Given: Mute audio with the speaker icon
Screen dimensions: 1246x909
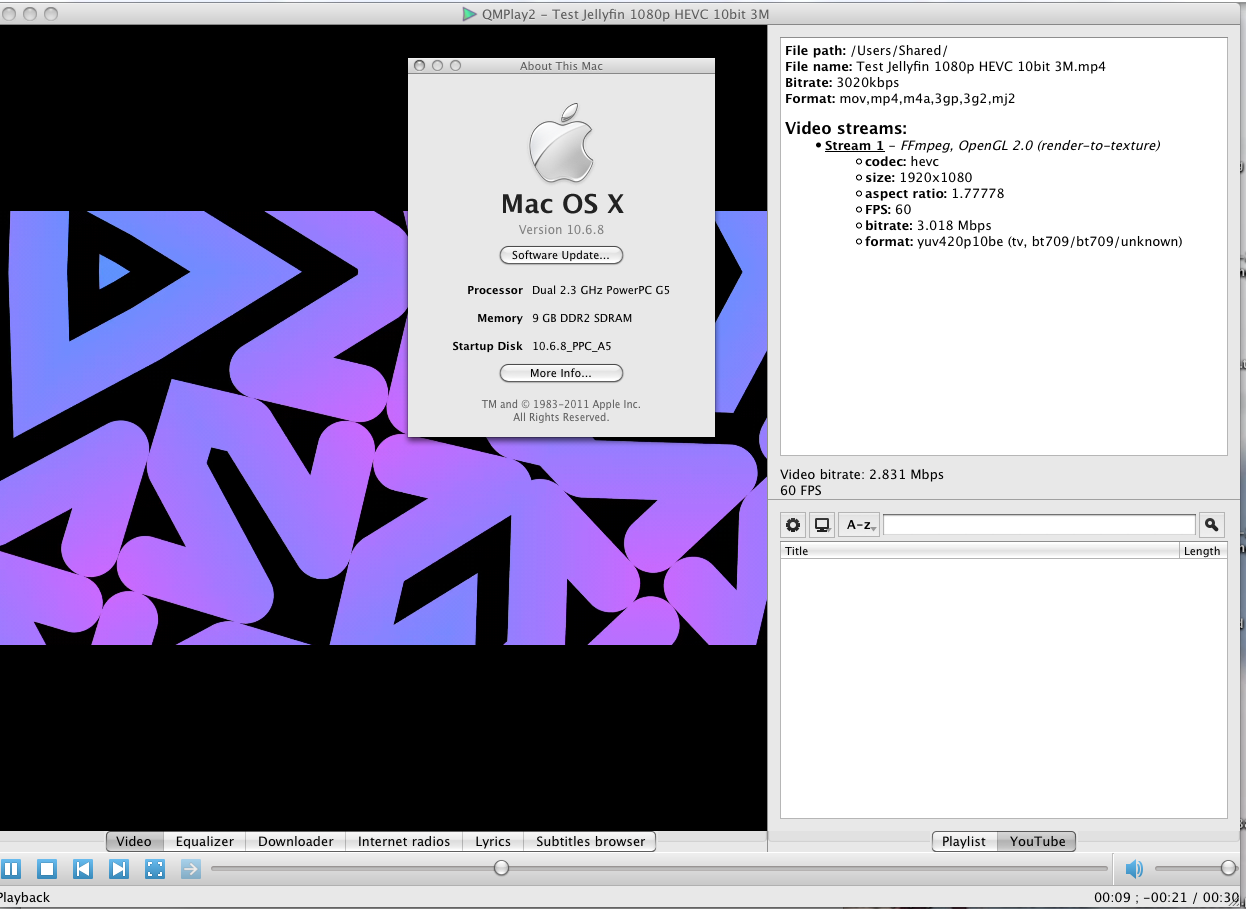Looking at the screenshot, I should (1133, 868).
